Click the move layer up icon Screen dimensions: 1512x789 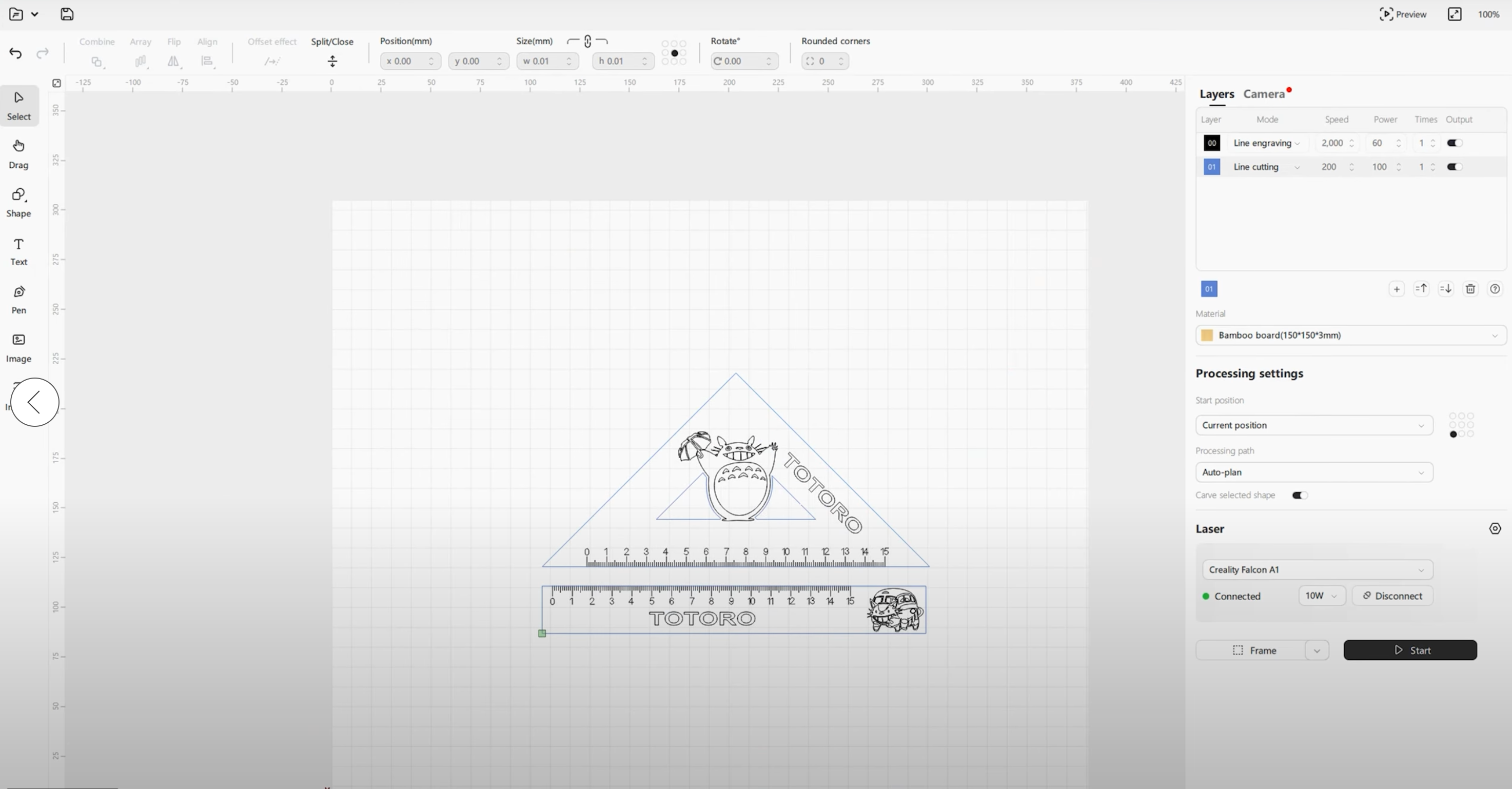click(x=1421, y=289)
